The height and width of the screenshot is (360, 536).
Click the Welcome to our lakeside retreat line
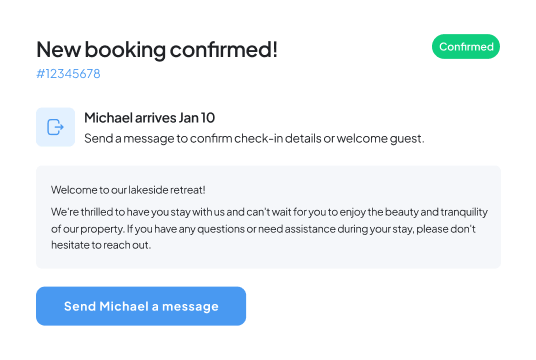pos(128,190)
